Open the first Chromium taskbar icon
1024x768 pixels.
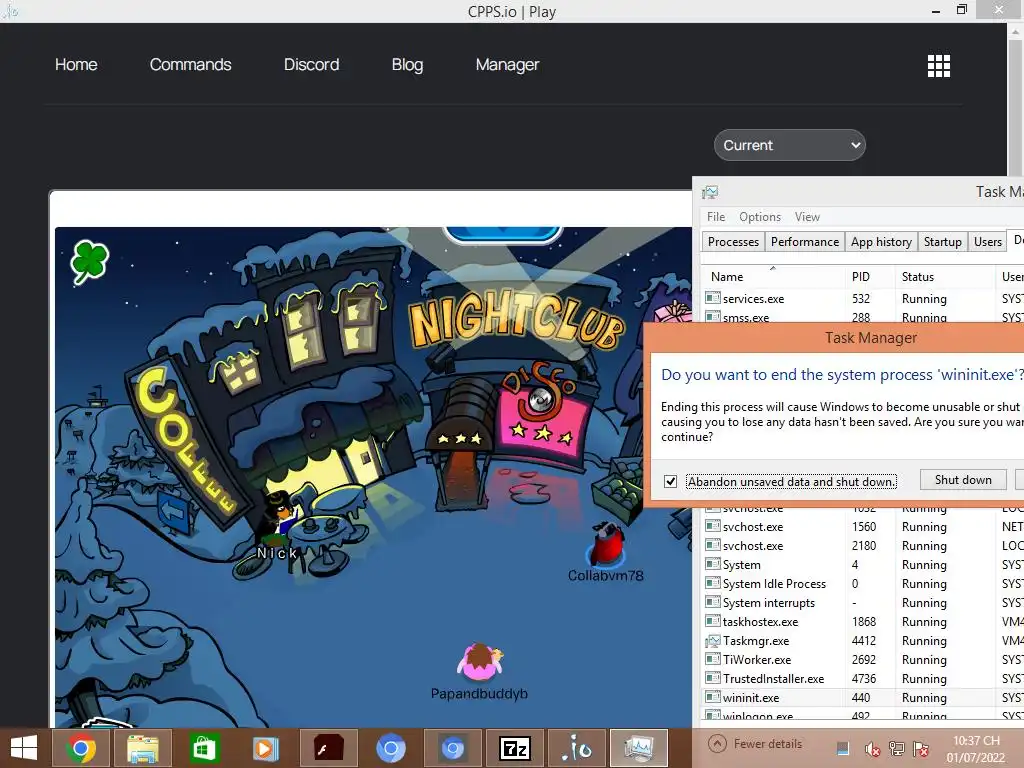coord(391,748)
